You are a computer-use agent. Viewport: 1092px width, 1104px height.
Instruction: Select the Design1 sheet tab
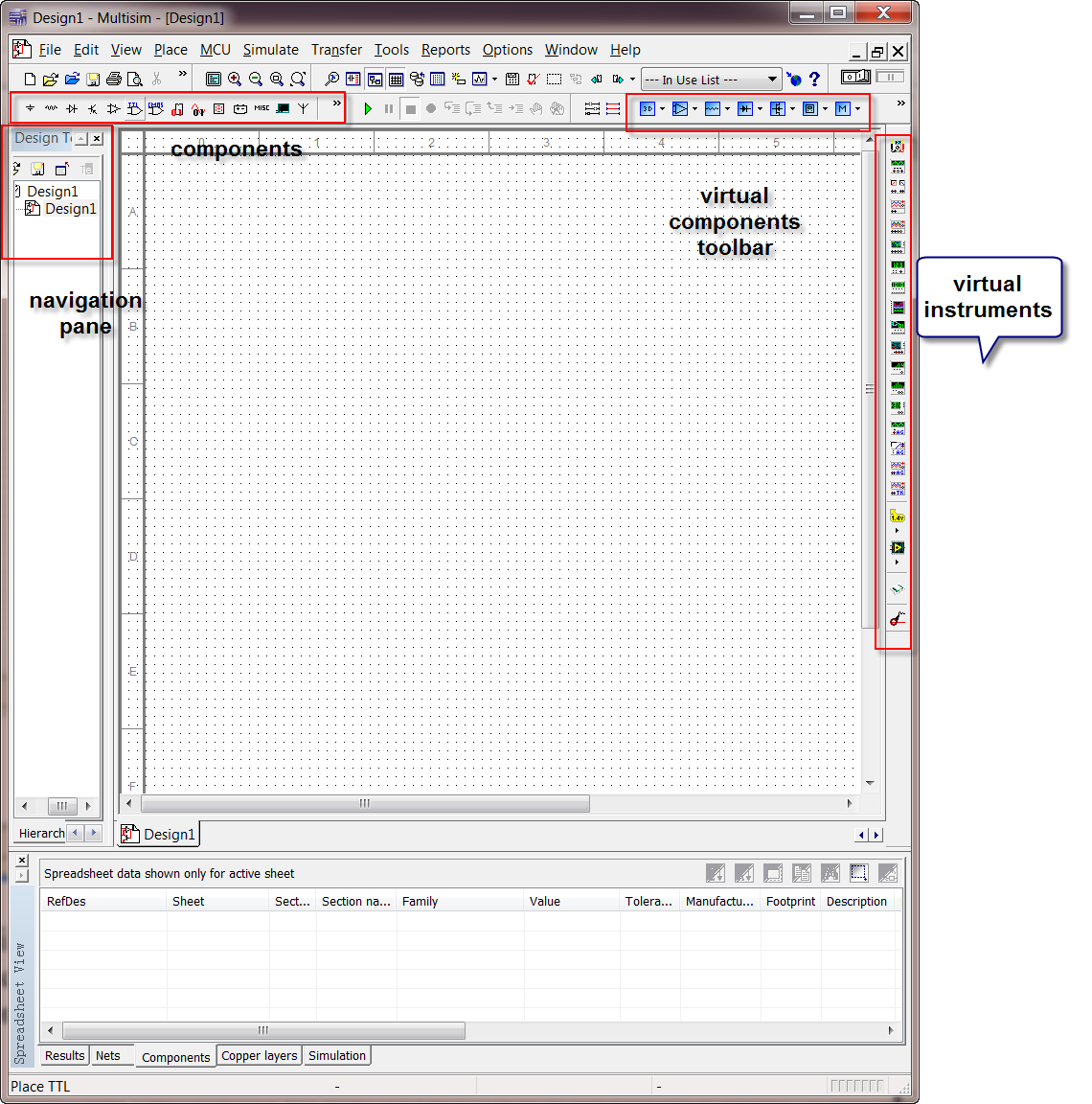tap(159, 834)
